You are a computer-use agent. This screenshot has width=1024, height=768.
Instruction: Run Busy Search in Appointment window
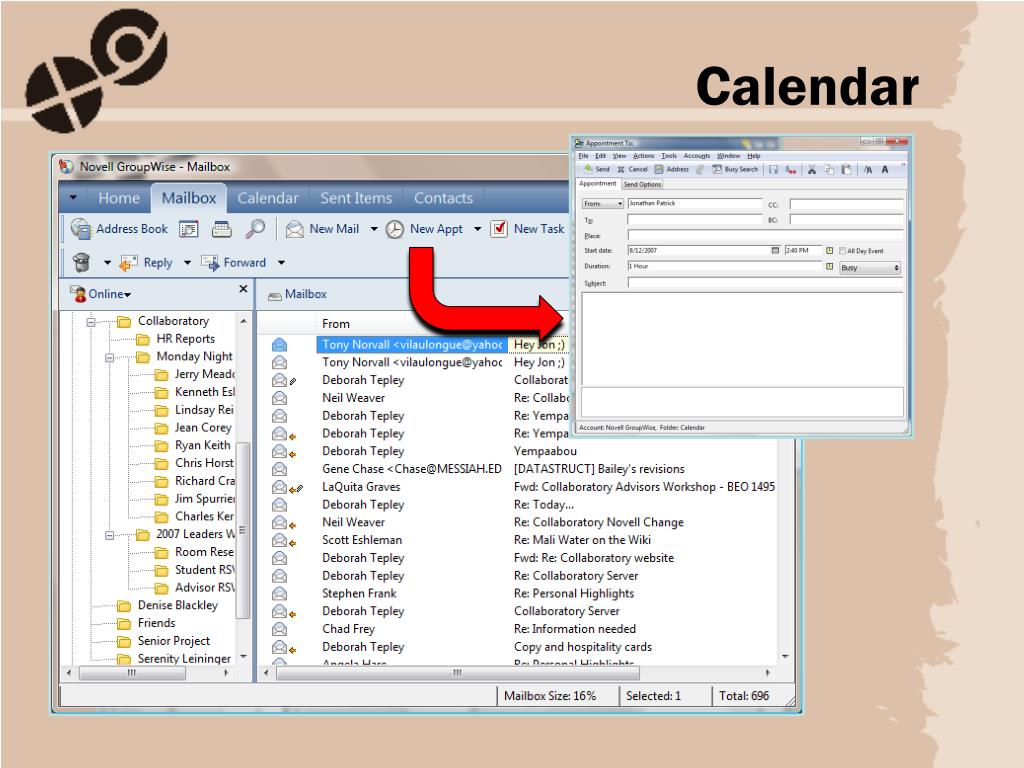(735, 169)
